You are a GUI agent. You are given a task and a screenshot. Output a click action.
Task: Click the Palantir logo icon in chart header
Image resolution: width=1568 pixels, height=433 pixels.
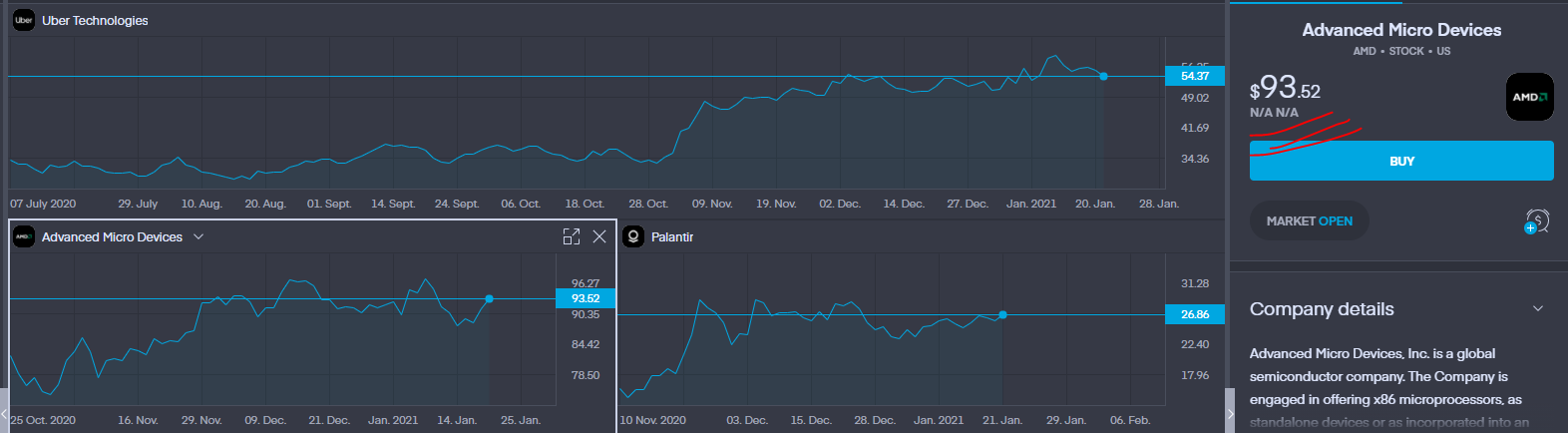(632, 236)
